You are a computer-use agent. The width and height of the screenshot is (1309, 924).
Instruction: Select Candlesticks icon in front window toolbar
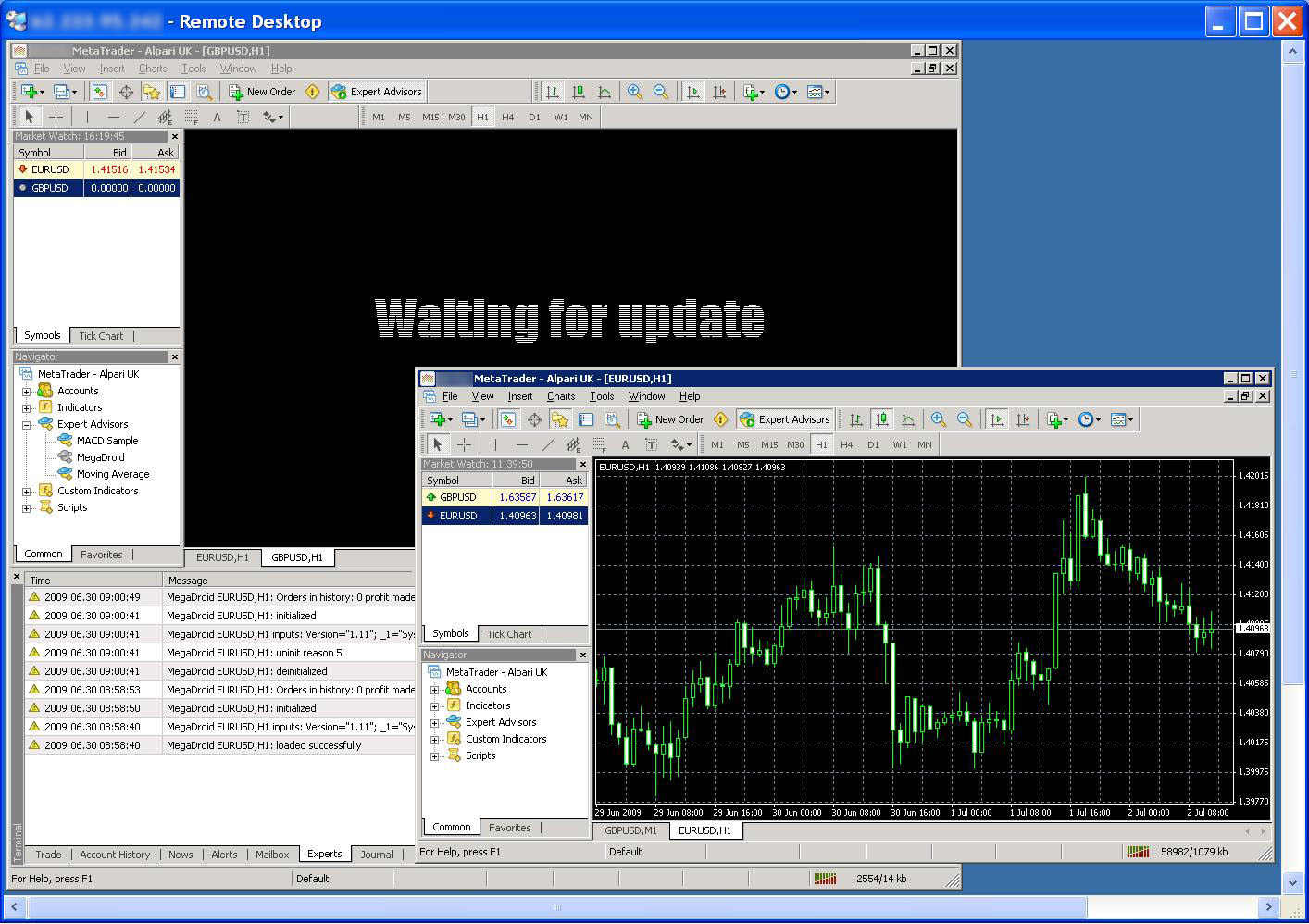[882, 419]
